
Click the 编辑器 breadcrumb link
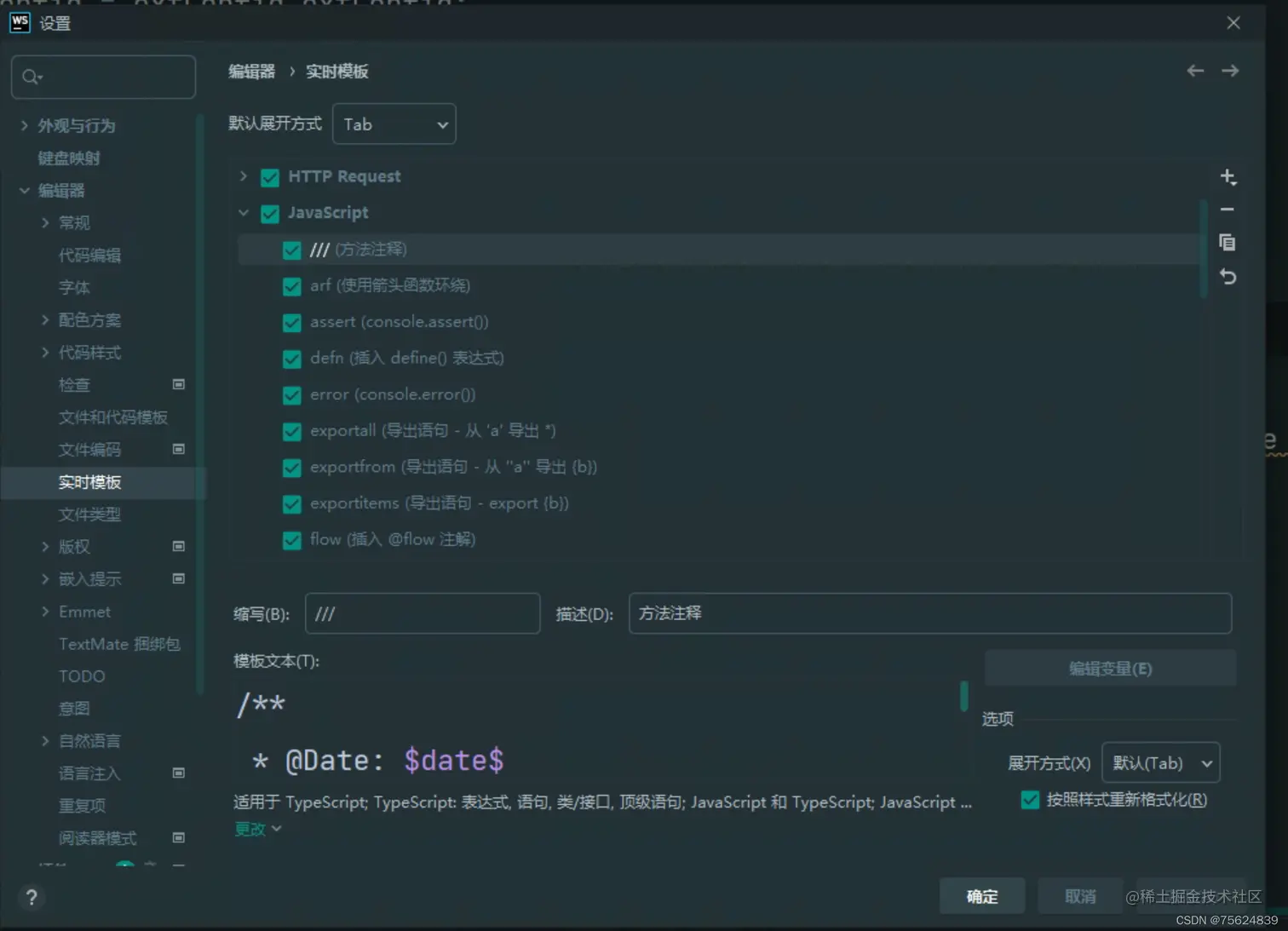pos(252,72)
